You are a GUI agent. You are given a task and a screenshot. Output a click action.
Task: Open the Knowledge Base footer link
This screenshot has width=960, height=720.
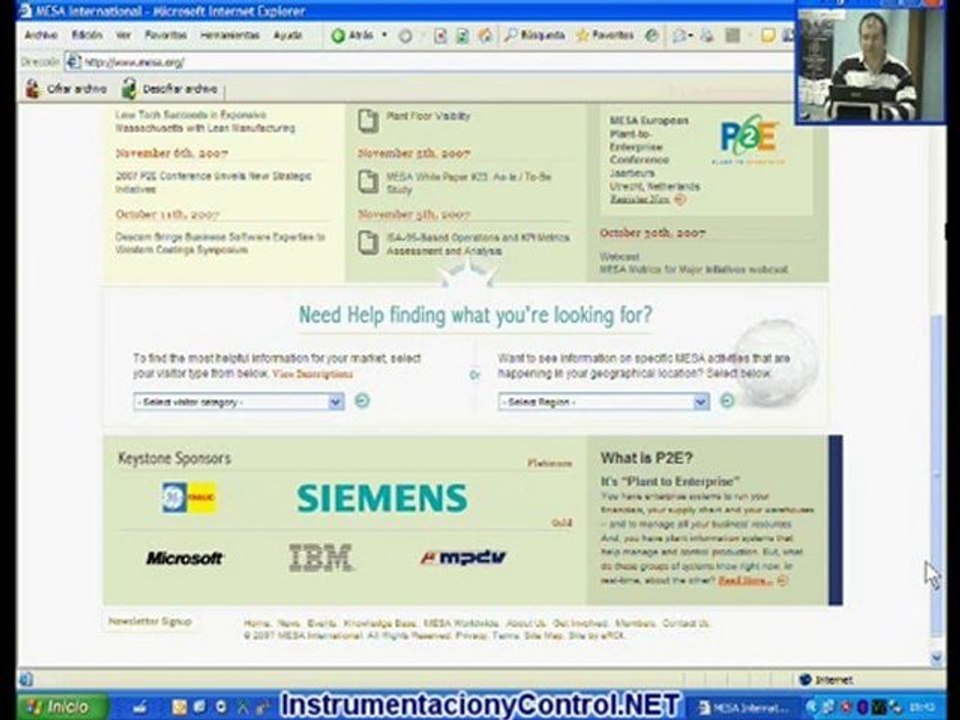(380, 623)
